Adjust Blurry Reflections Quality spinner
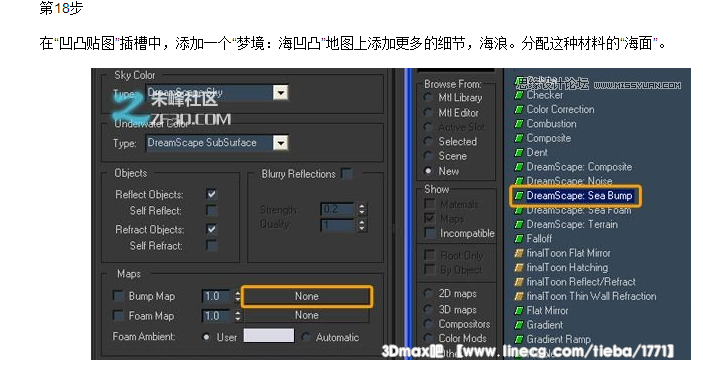This screenshot has width=703, height=368. pyautogui.click(x=362, y=225)
